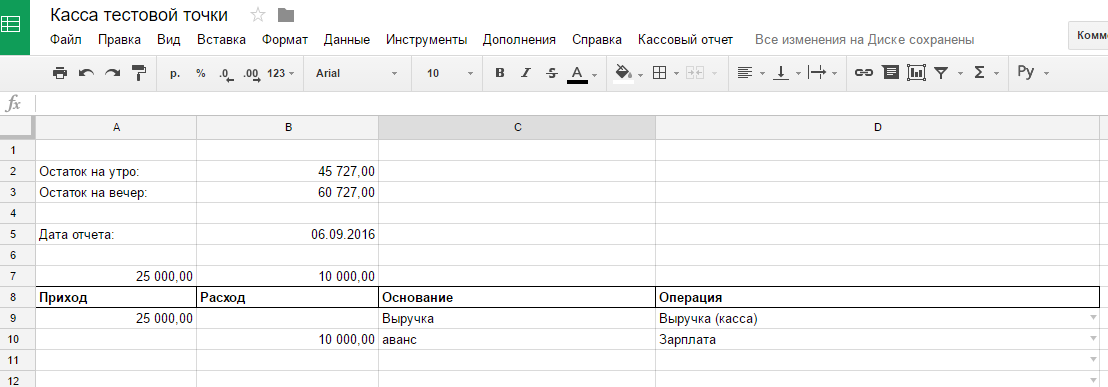Select the "Выручка" cell in column C
The image size is (1108, 387).
pyautogui.click(x=517, y=318)
